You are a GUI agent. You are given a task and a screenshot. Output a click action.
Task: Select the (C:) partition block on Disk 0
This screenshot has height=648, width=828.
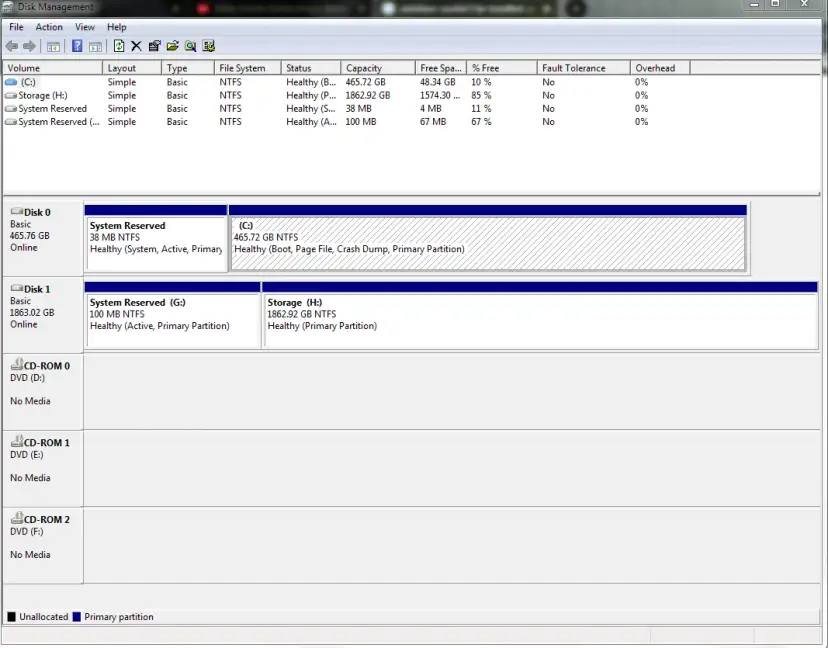click(x=487, y=243)
